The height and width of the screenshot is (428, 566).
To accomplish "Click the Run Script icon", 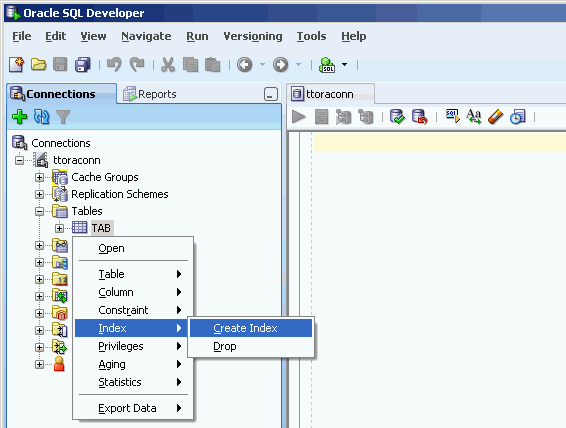I will (321, 117).
